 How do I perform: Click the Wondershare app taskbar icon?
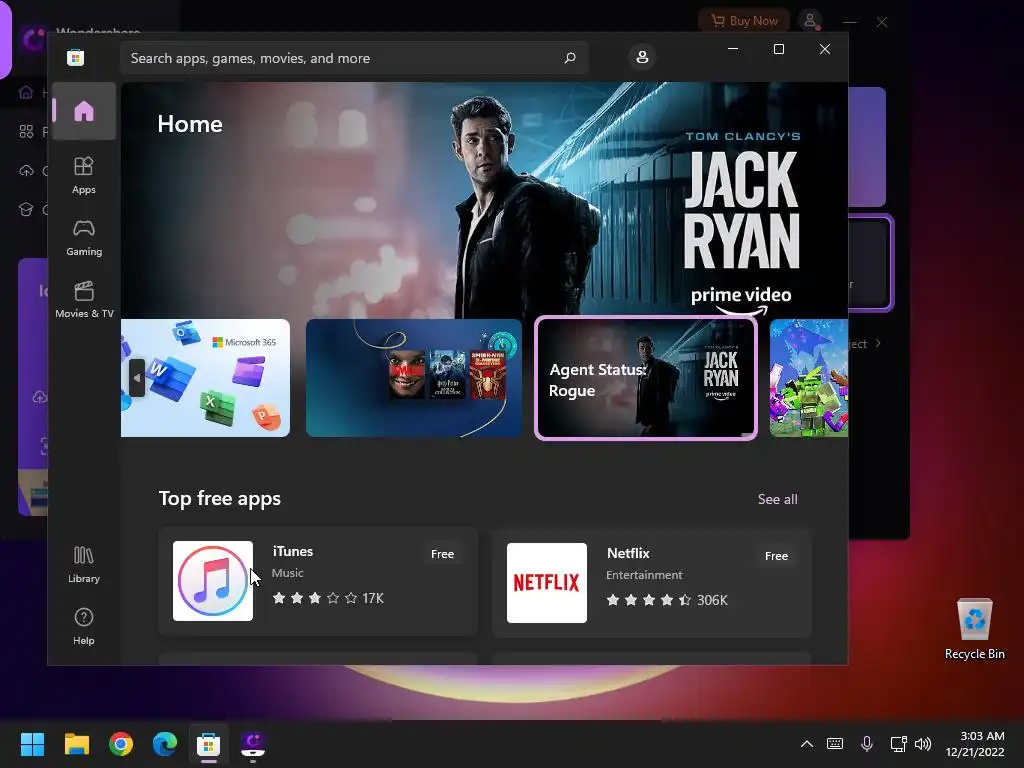253,744
